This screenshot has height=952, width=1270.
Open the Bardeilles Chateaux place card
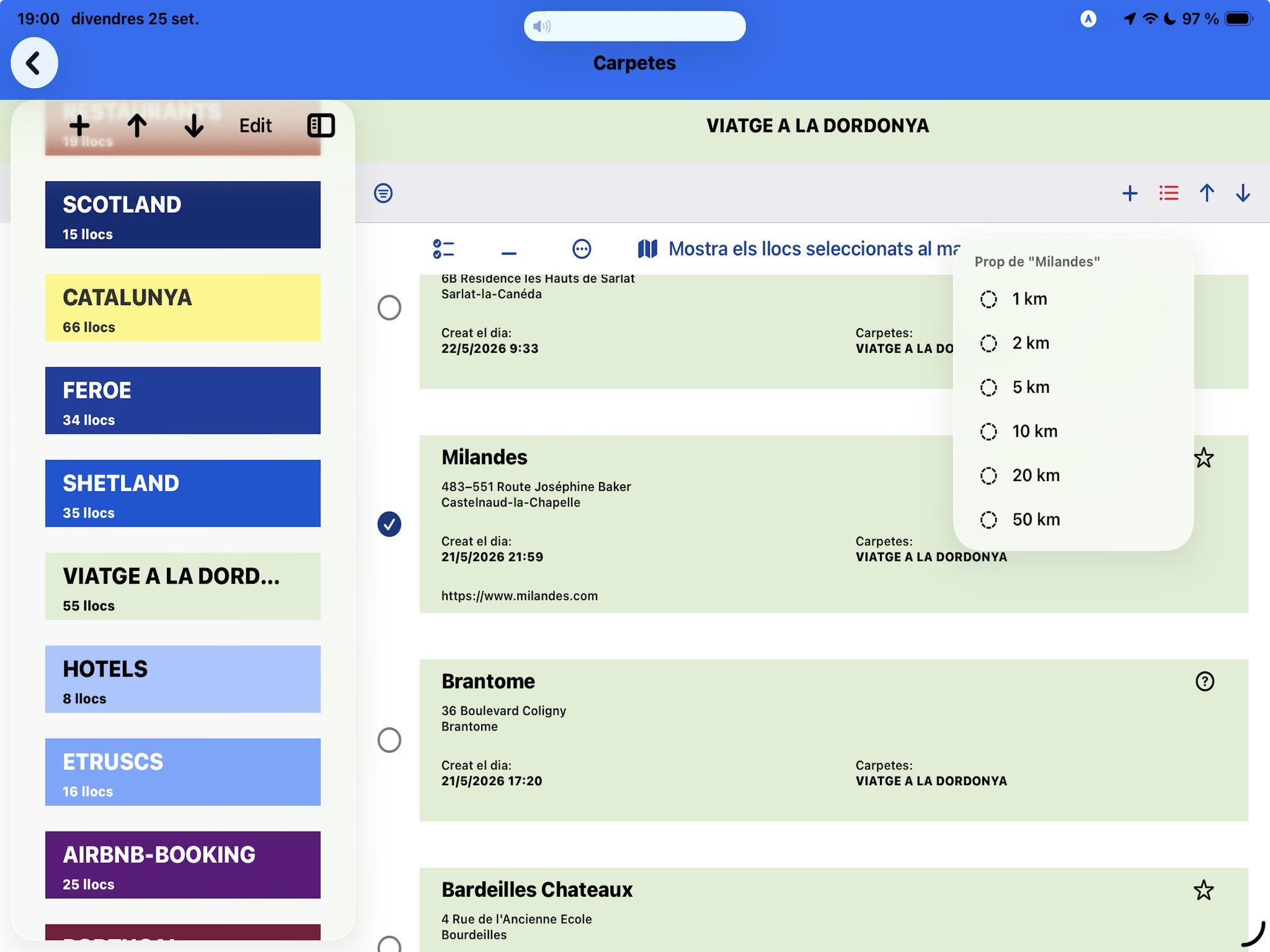click(x=833, y=910)
